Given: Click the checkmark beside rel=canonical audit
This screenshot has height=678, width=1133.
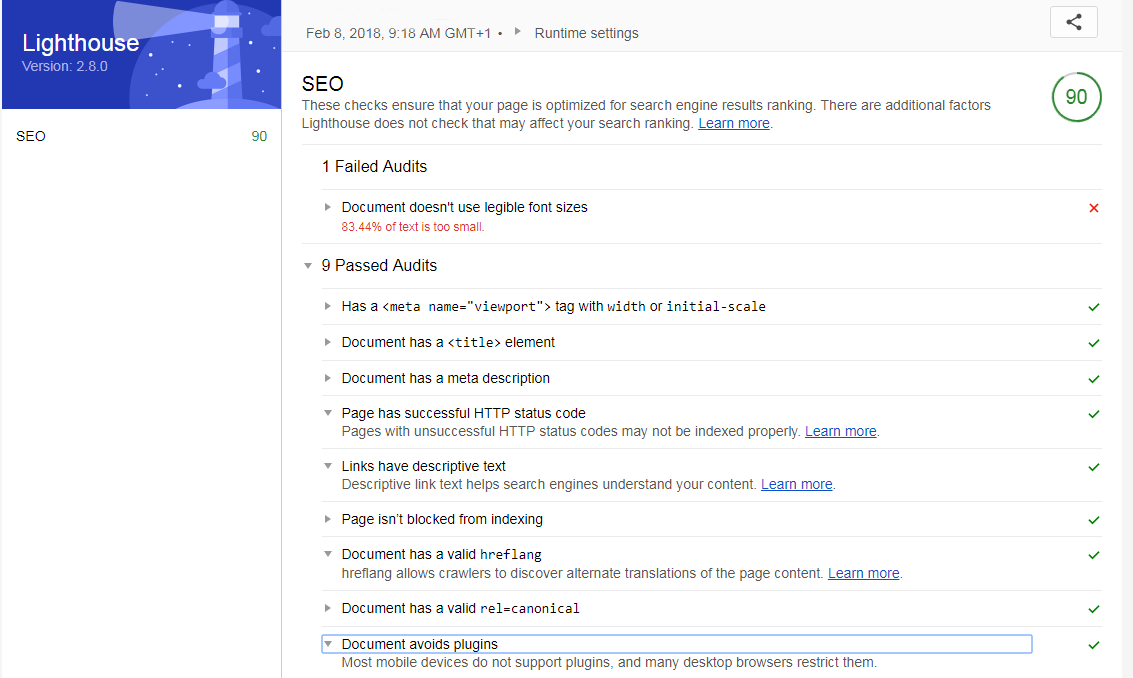Looking at the screenshot, I should click(1093, 608).
